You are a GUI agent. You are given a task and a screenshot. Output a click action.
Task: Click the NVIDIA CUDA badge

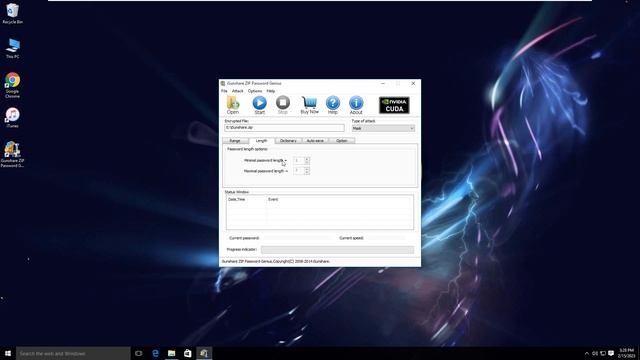click(x=394, y=105)
